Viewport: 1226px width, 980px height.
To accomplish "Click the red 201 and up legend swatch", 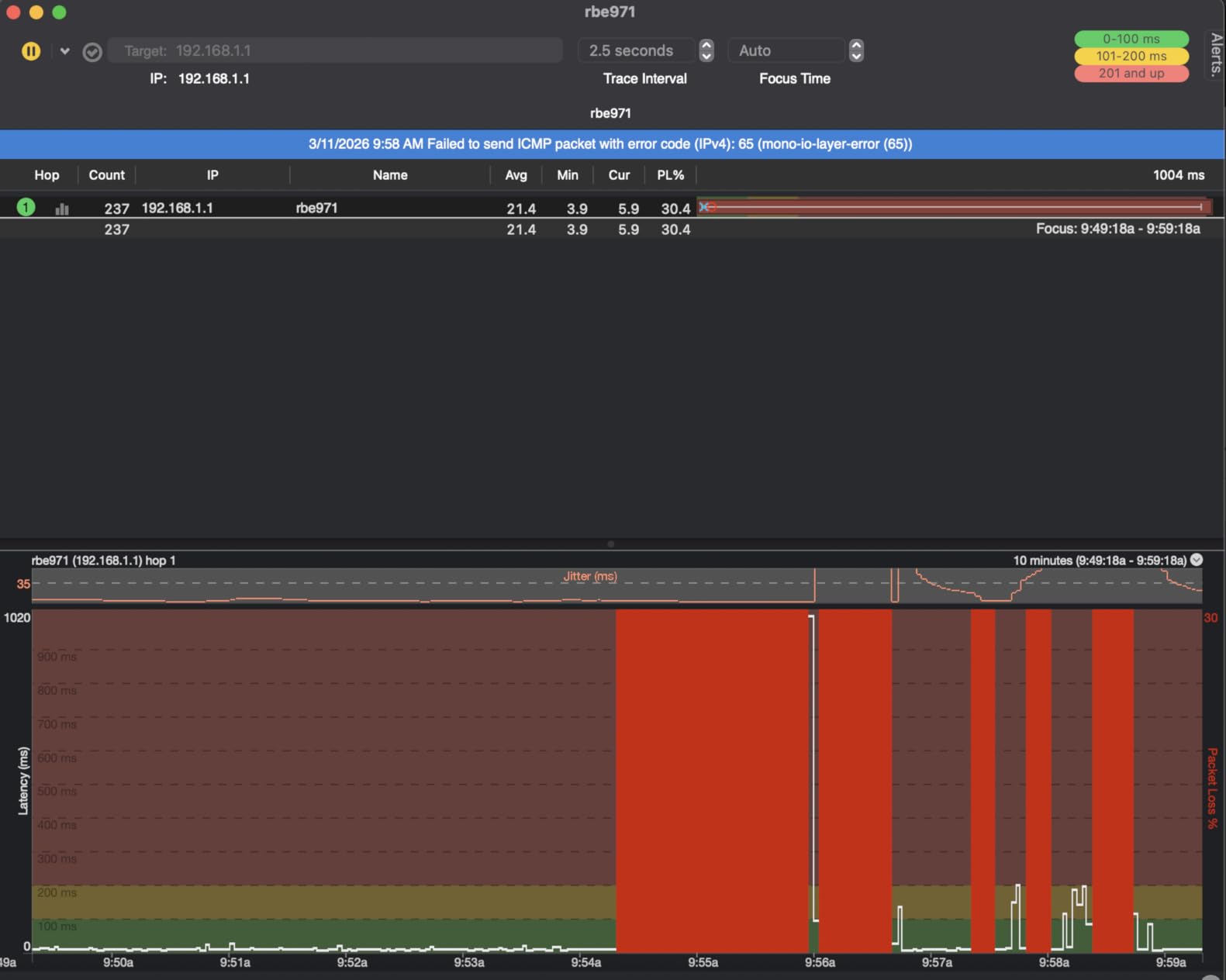I will coord(1131,73).
